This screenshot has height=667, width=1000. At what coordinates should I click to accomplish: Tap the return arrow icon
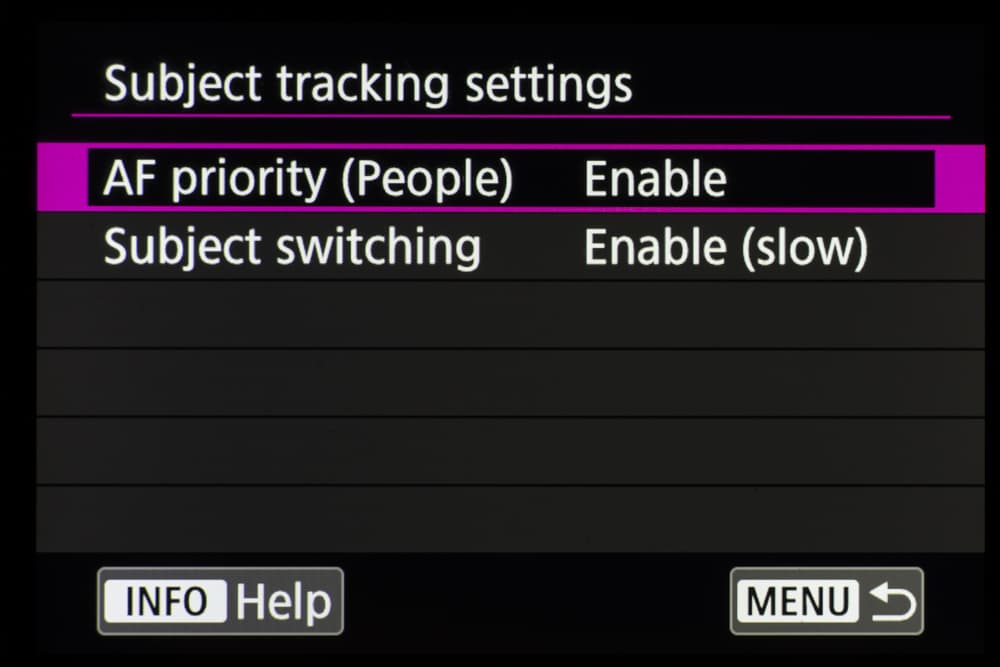coord(892,601)
